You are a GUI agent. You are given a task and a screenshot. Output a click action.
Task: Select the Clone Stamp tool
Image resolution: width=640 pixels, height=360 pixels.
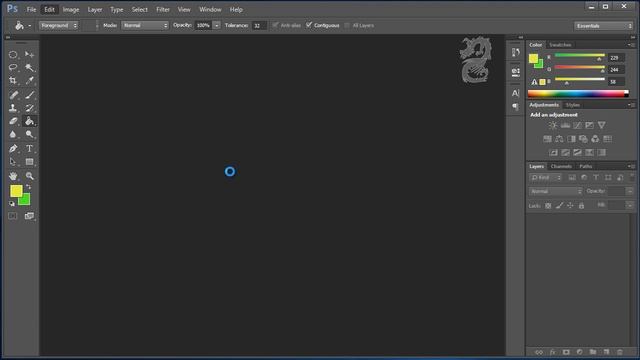point(13,108)
